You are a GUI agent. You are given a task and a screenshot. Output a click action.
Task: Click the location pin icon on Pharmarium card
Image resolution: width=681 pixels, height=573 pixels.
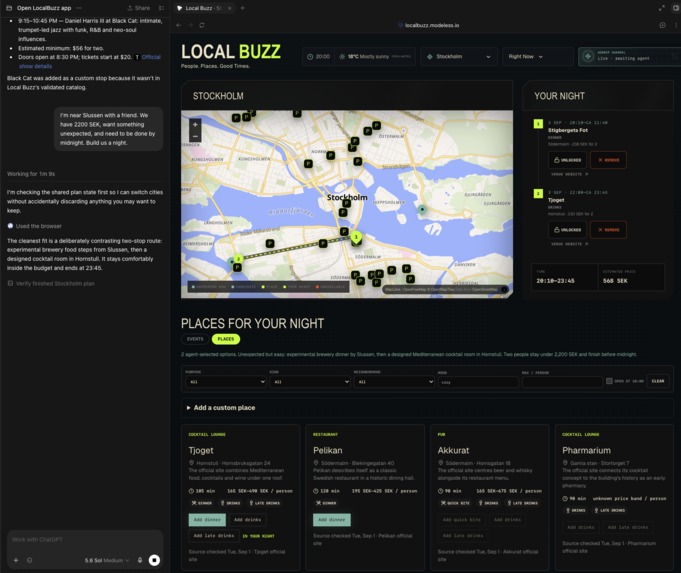(x=565, y=463)
